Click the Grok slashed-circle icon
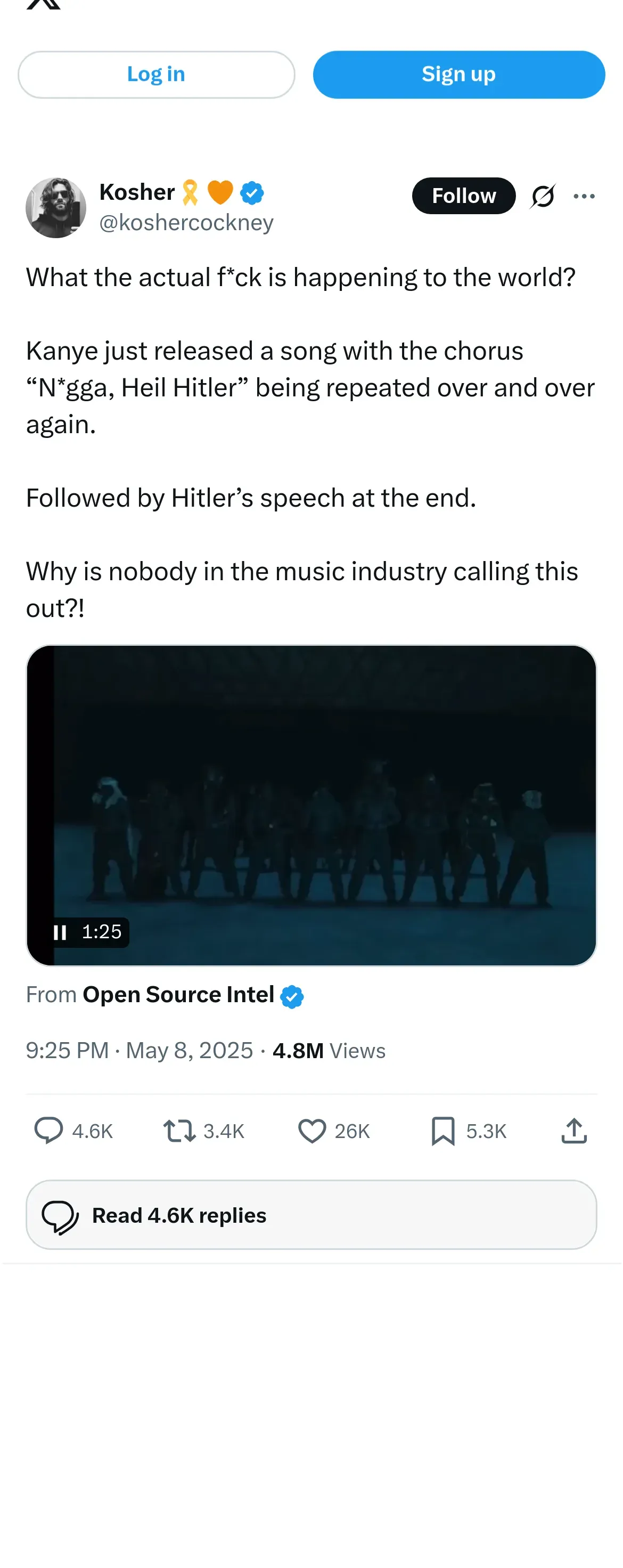The height and width of the screenshot is (1568, 623). 542,196
